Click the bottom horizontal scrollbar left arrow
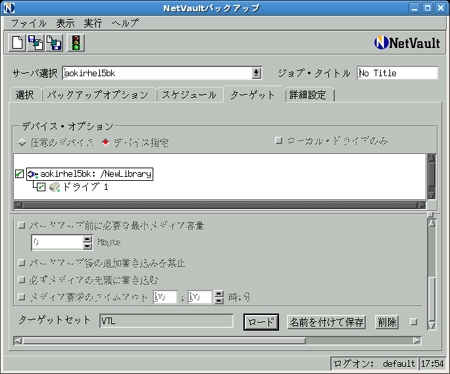This screenshot has width=450, height=374. tap(18, 341)
